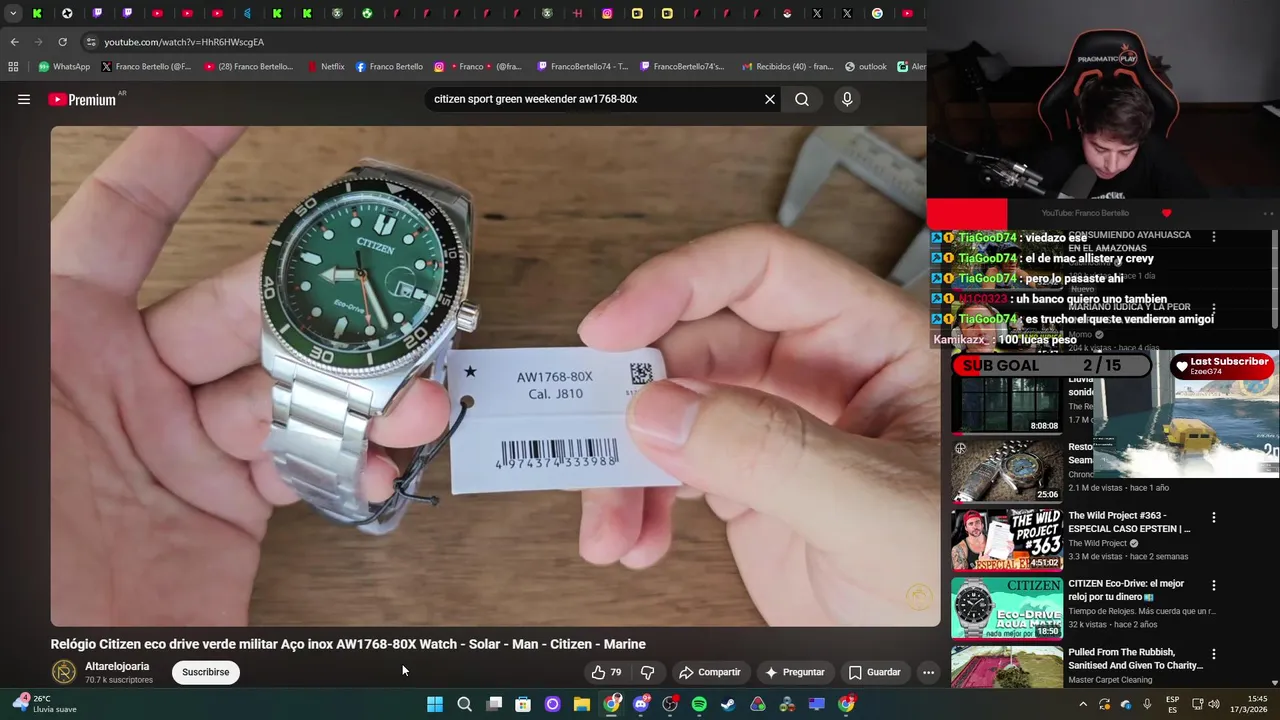
Task: Open the tab search dropdown in Chrome
Action: coord(13,13)
